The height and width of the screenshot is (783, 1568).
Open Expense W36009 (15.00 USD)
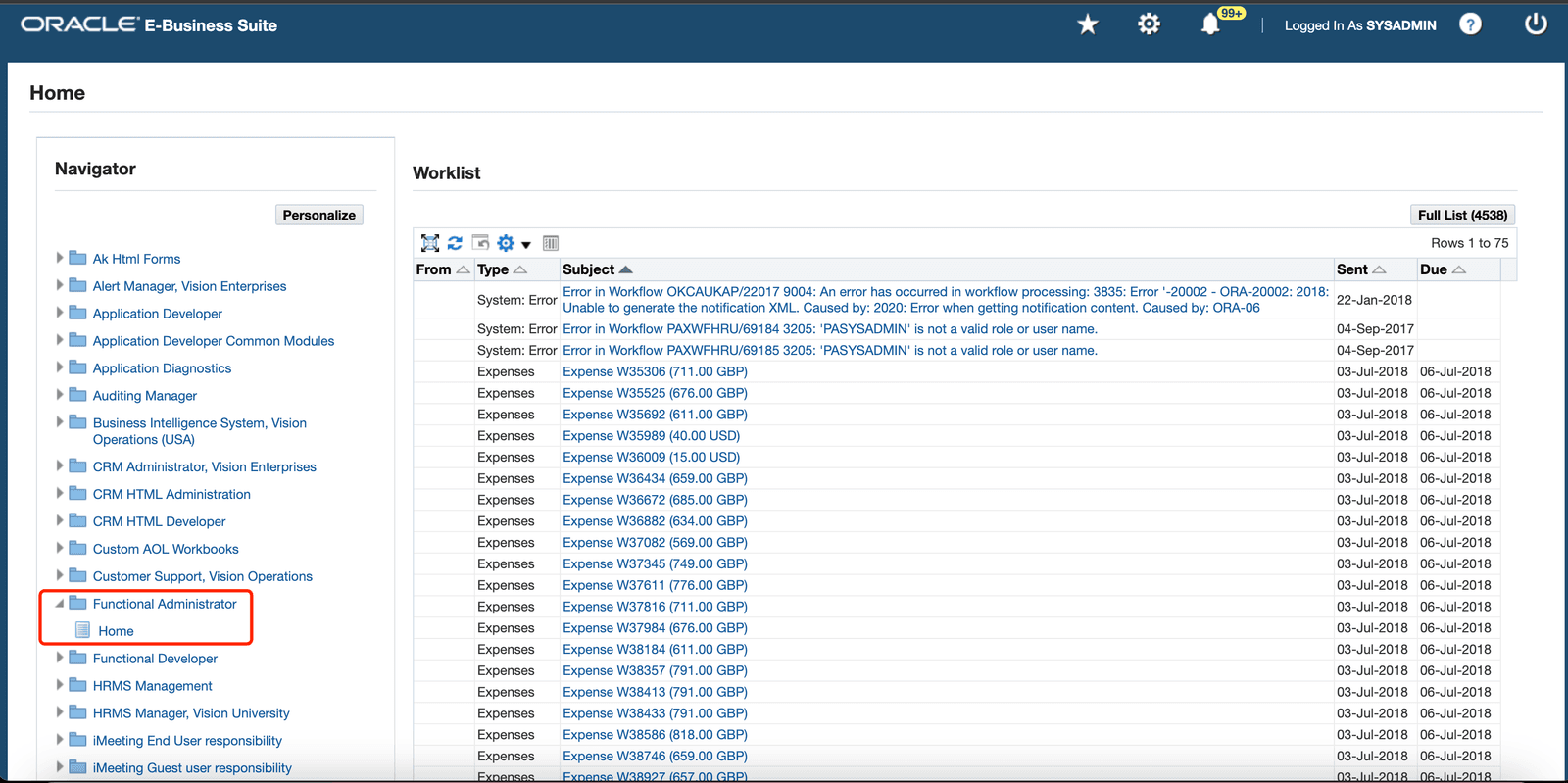coord(651,457)
